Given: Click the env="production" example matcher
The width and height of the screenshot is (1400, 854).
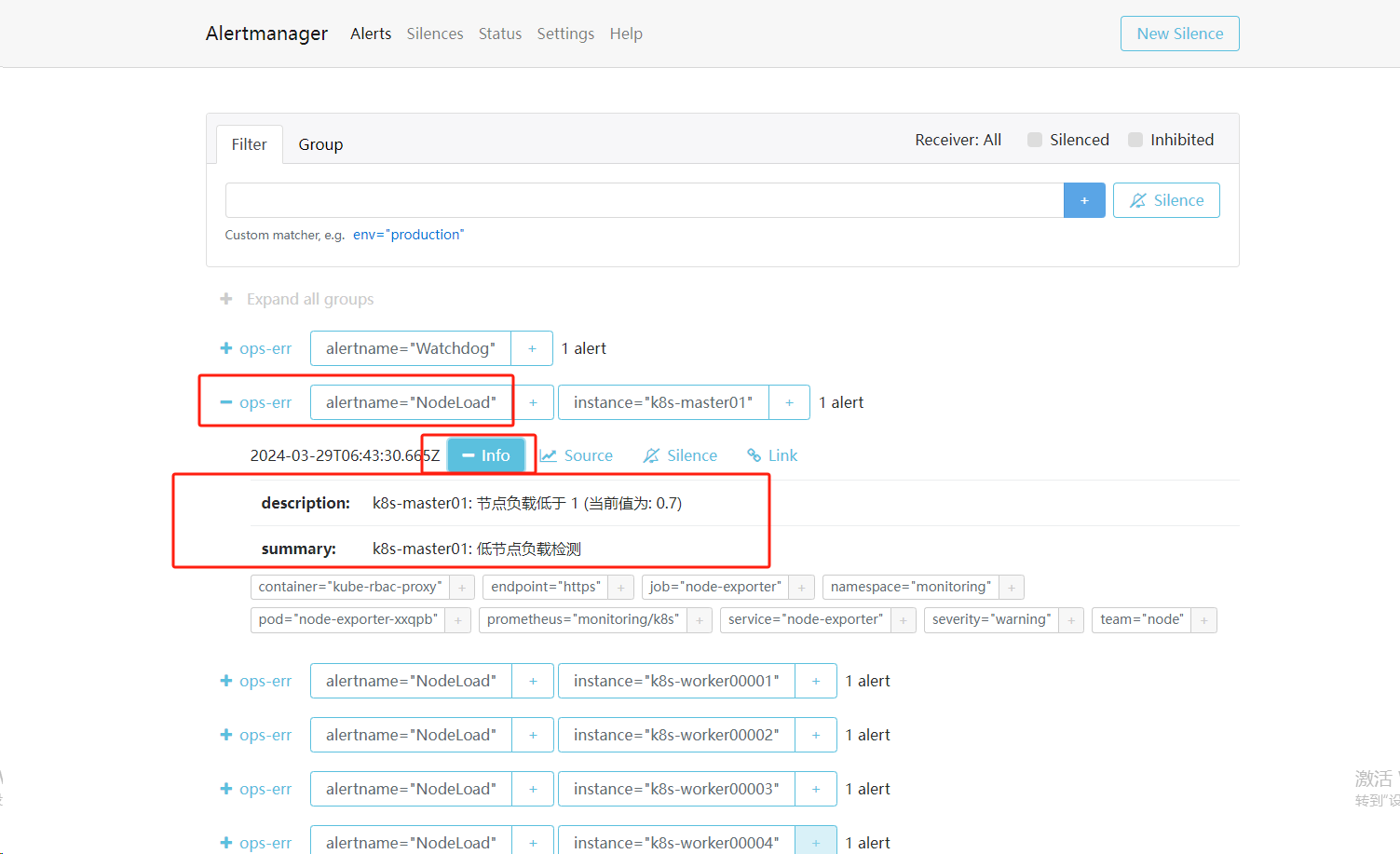Looking at the screenshot, I should (408, 235).
